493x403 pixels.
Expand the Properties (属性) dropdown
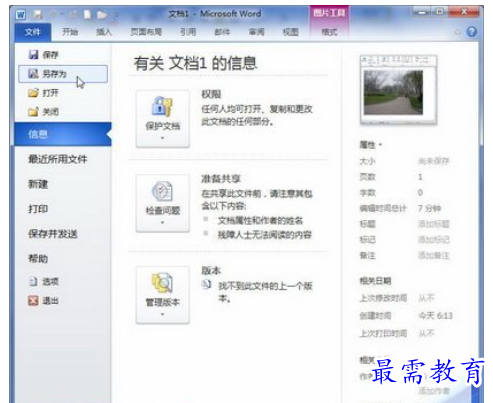(x=371, y=145)
